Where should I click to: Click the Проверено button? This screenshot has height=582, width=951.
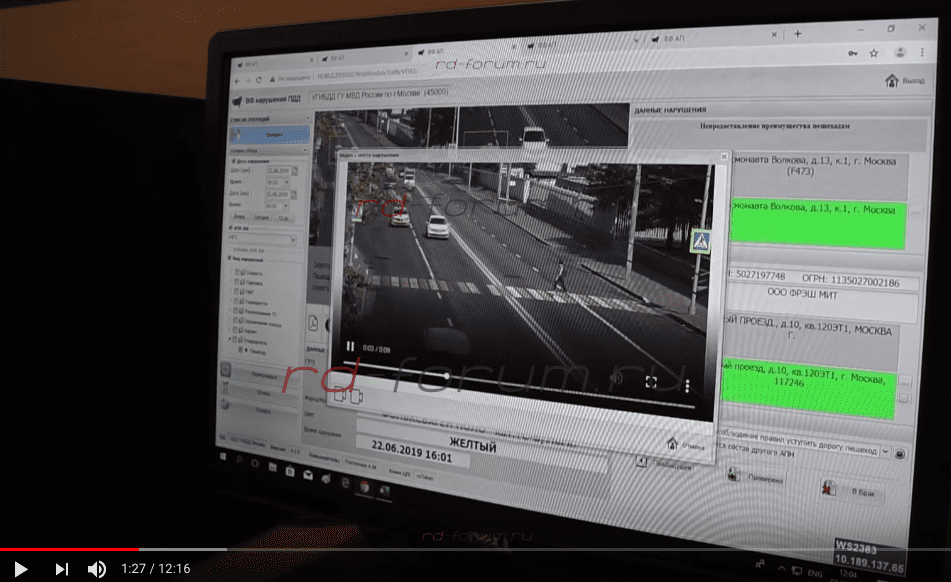756,477
